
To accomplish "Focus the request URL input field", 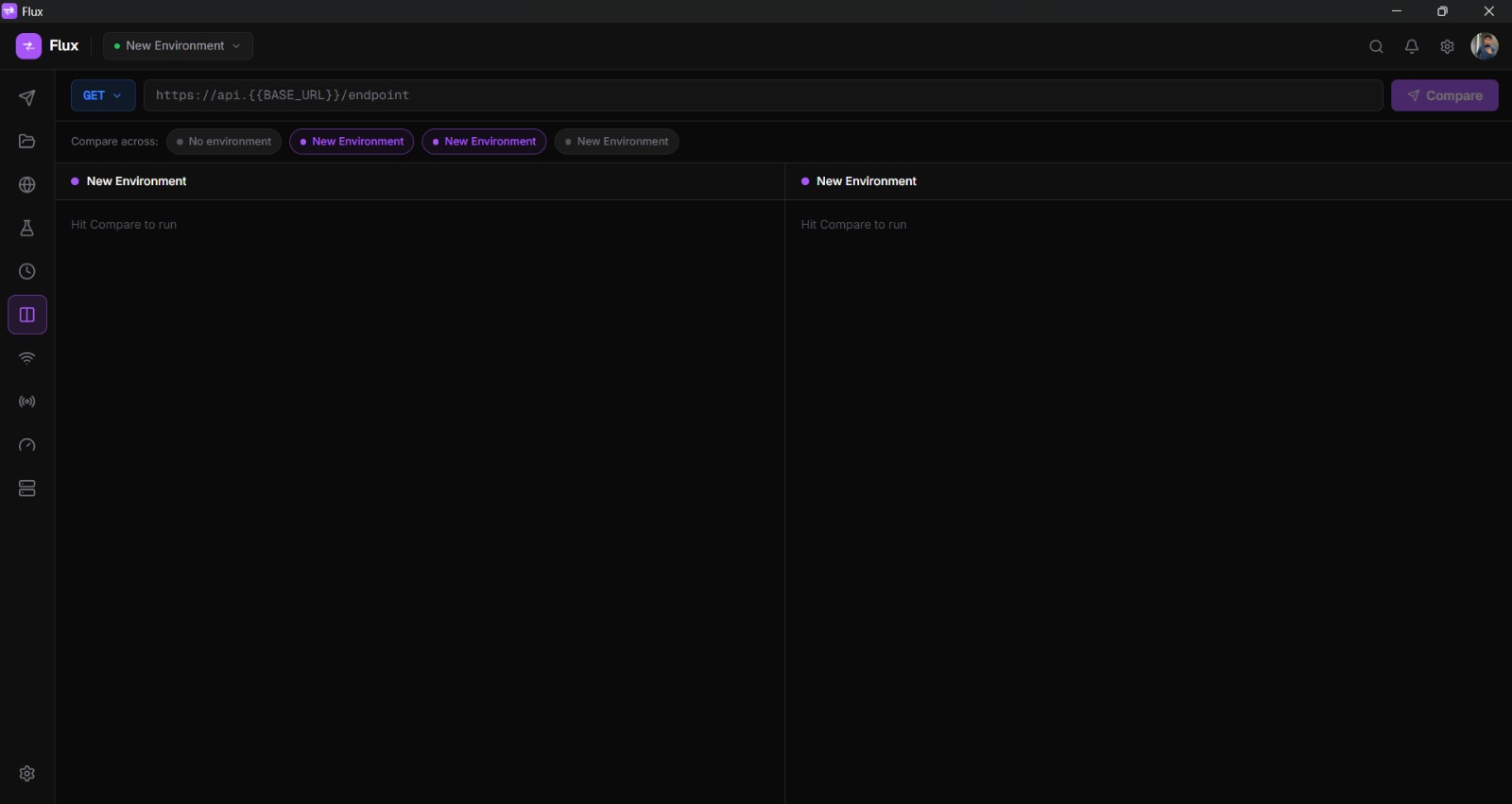I will (x=764, y=95).
